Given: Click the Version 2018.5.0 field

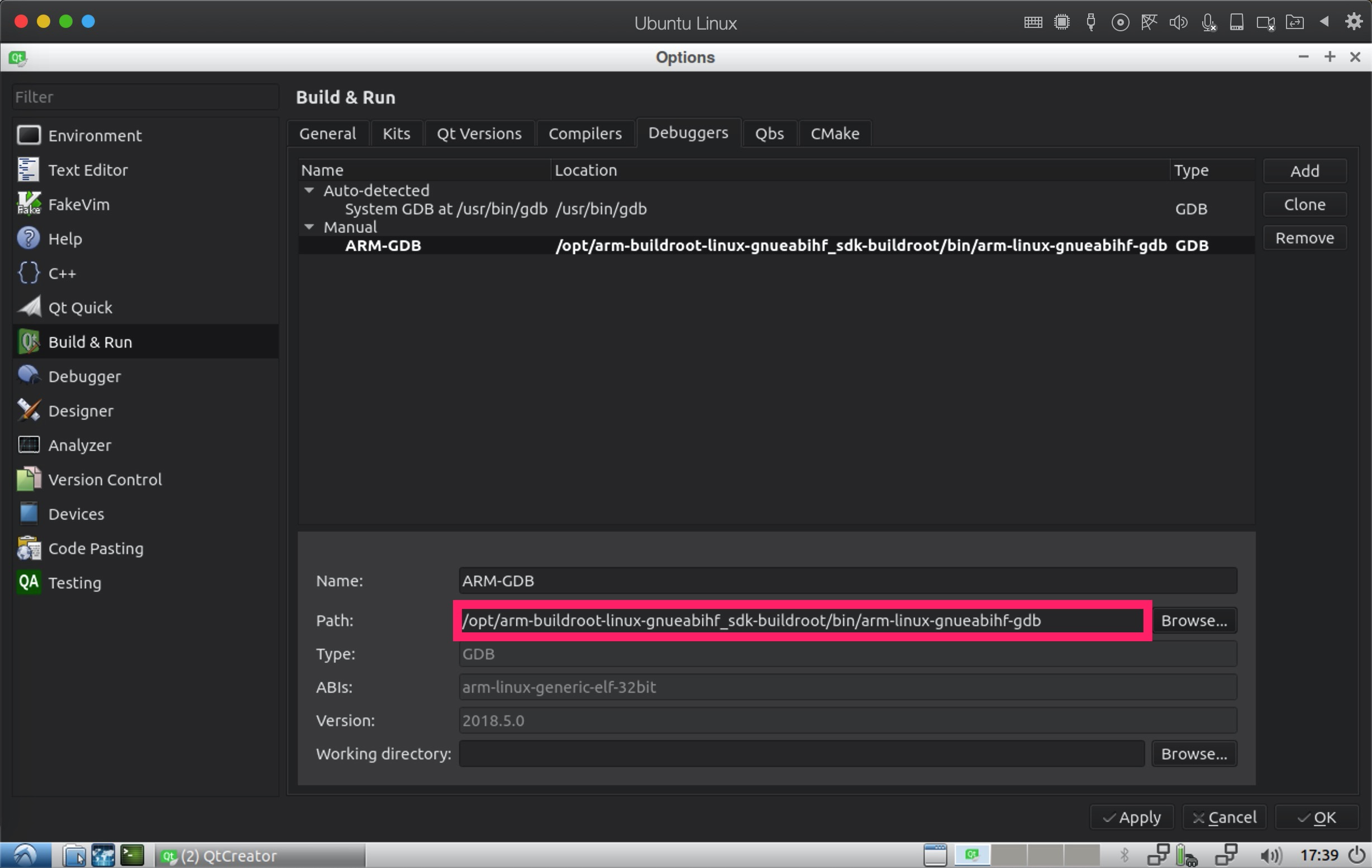Looking at the screenshot, I should [848, 721].
